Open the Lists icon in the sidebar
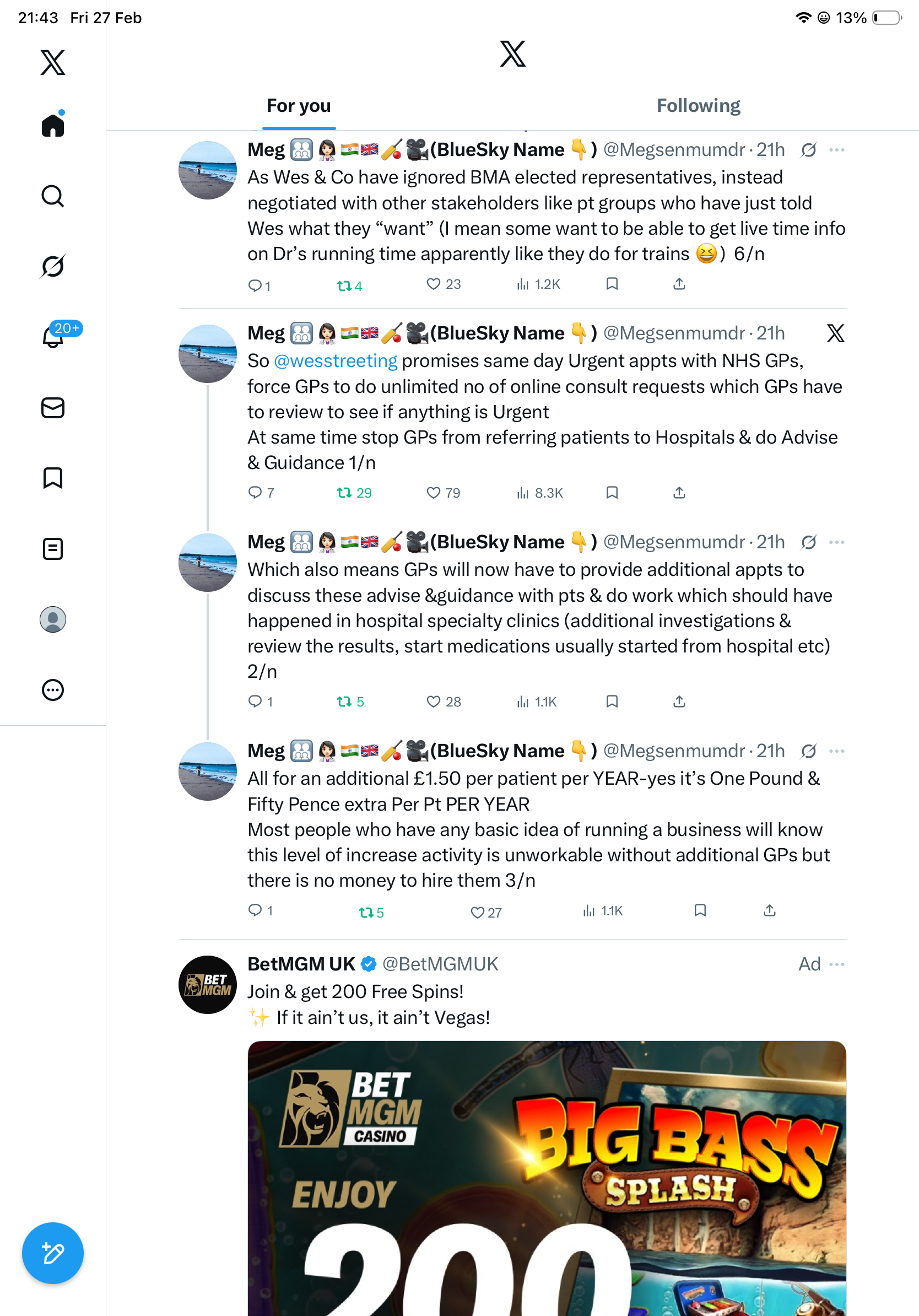 click(x=53, y=548)
